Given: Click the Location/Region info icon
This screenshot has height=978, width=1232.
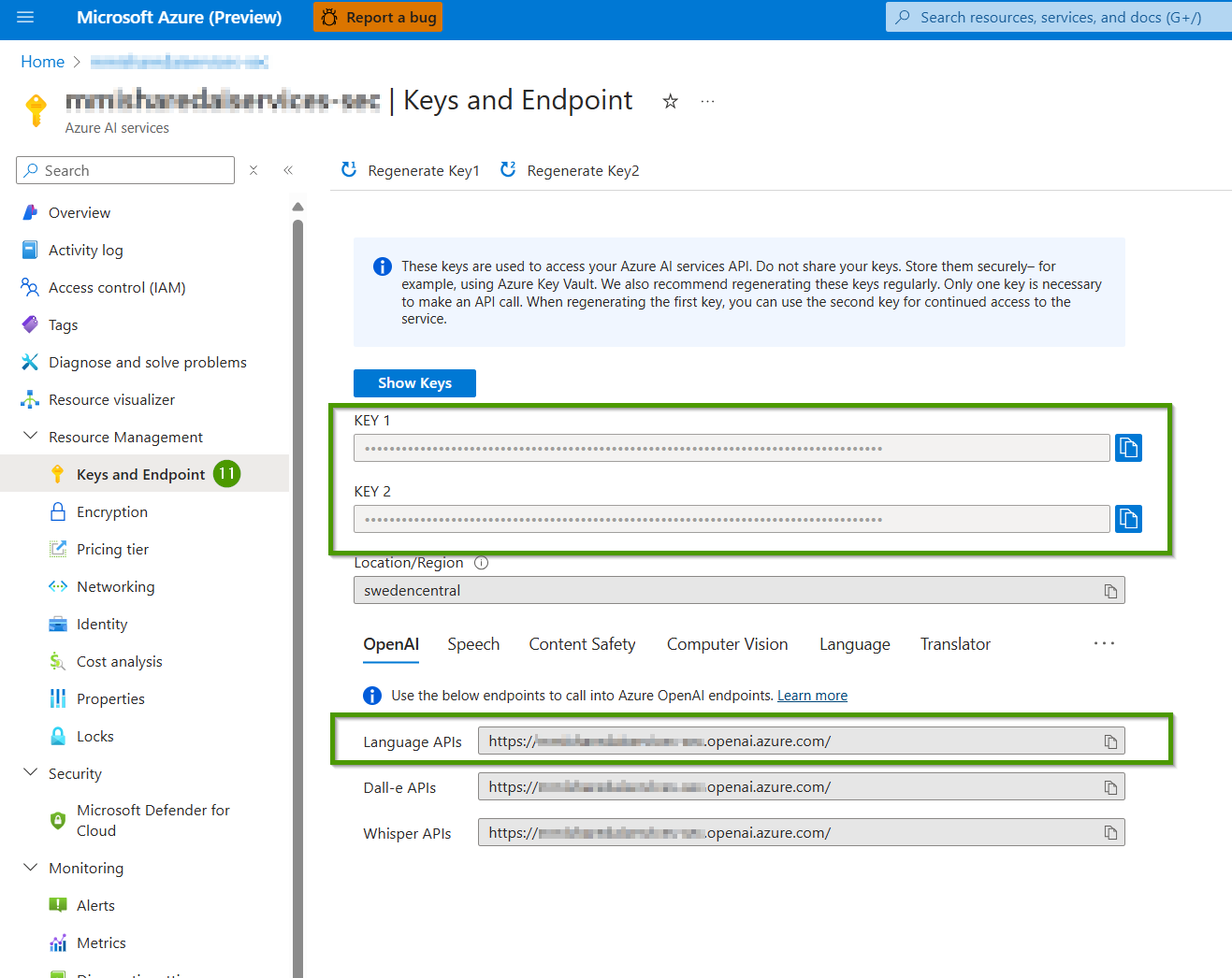Looking at the screenshot, I should pyautogui.click(x=481, y=563).
